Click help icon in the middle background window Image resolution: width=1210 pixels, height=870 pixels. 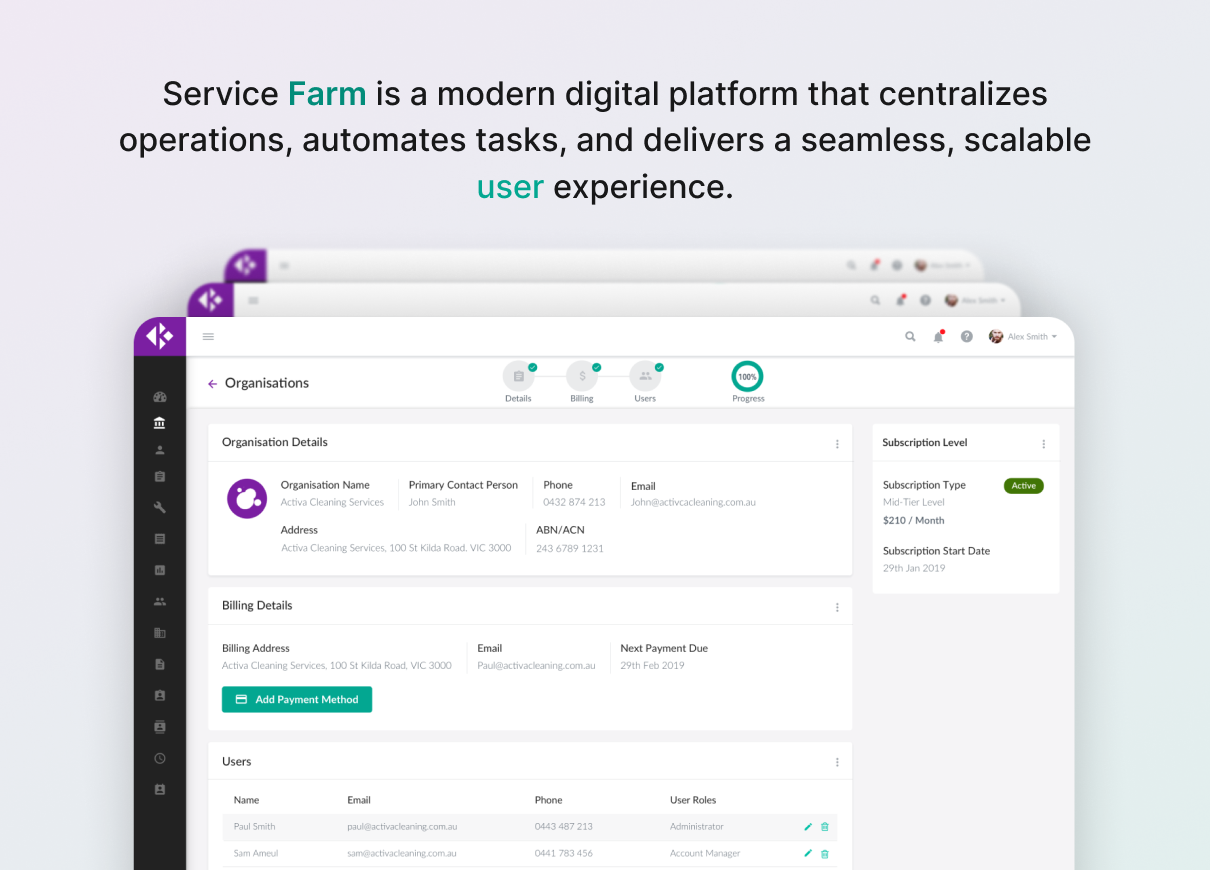coord(926,300)
